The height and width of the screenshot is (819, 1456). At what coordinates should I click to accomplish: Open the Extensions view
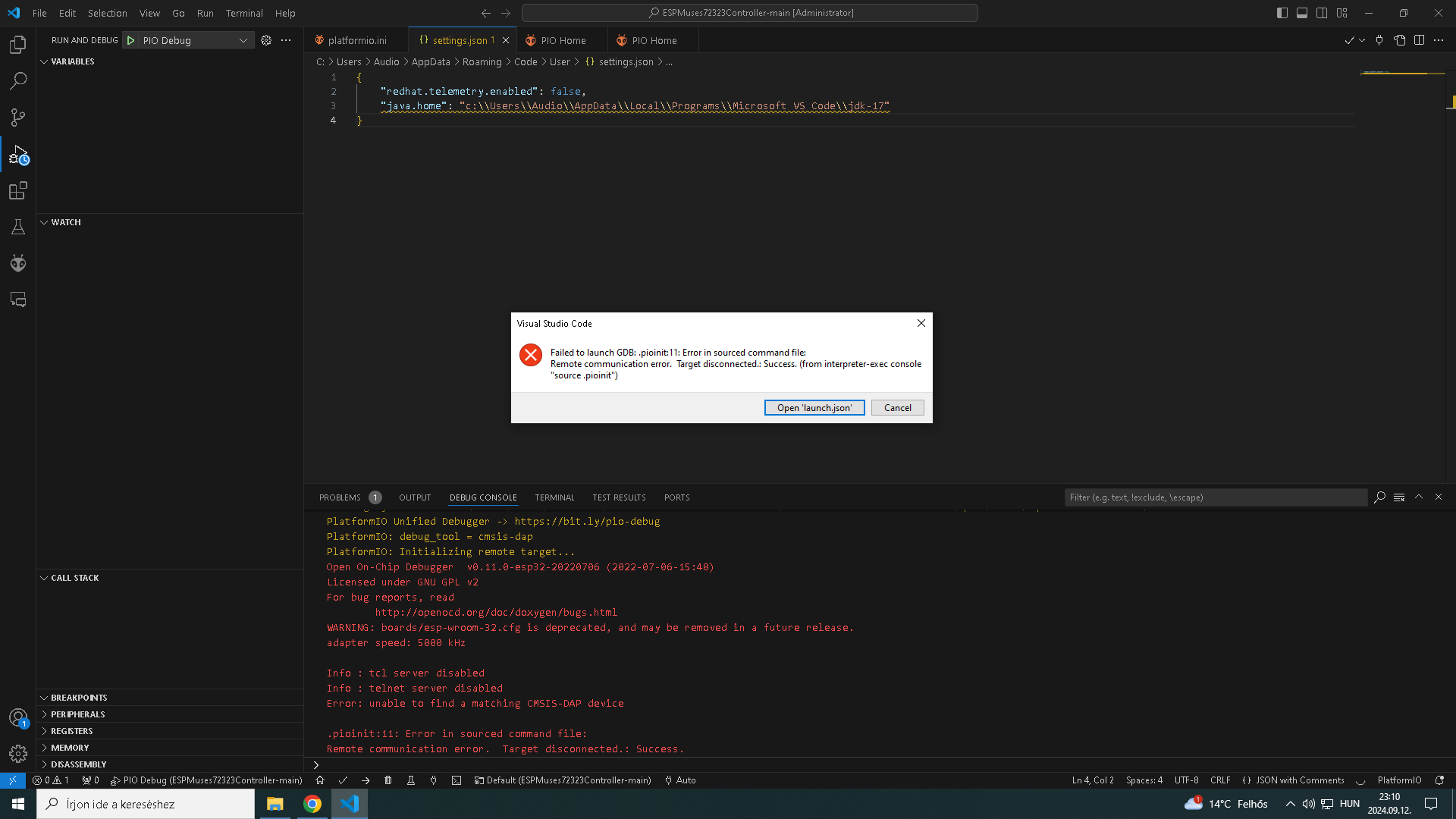click(18, 190)
